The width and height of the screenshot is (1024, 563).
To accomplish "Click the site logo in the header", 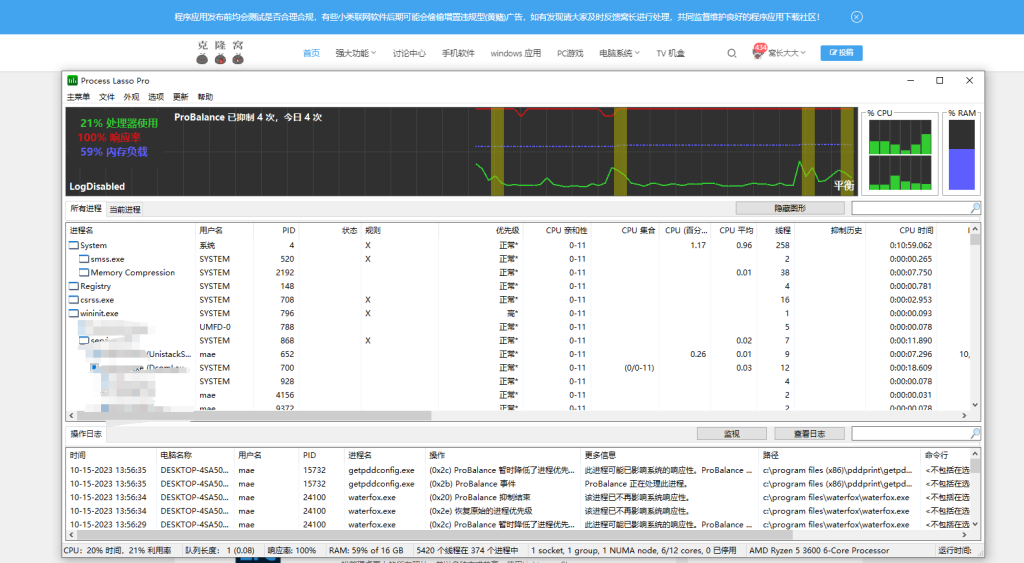I will pyautogui.click(x=220, y=52).
